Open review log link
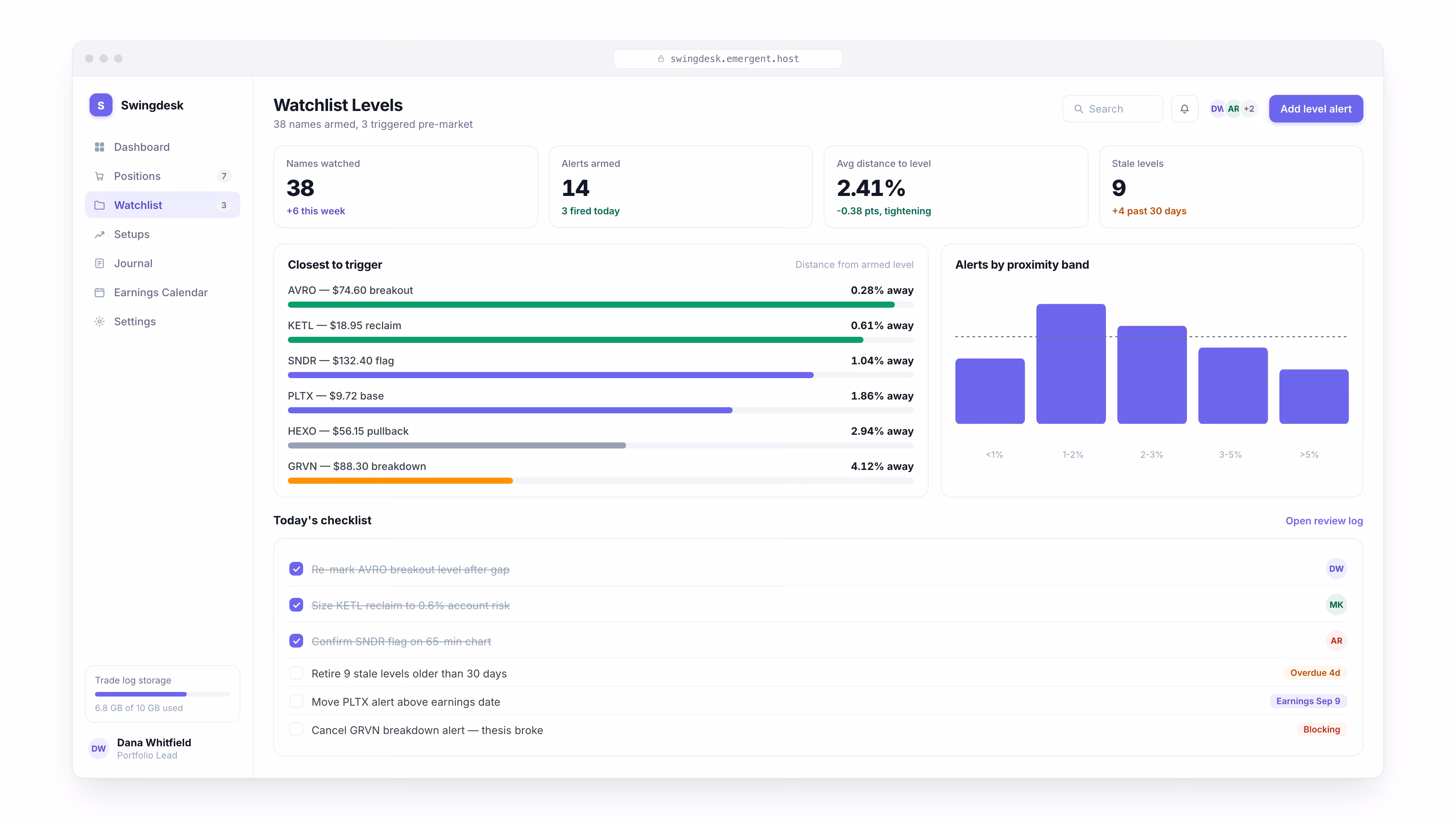 click(1324, 520)
